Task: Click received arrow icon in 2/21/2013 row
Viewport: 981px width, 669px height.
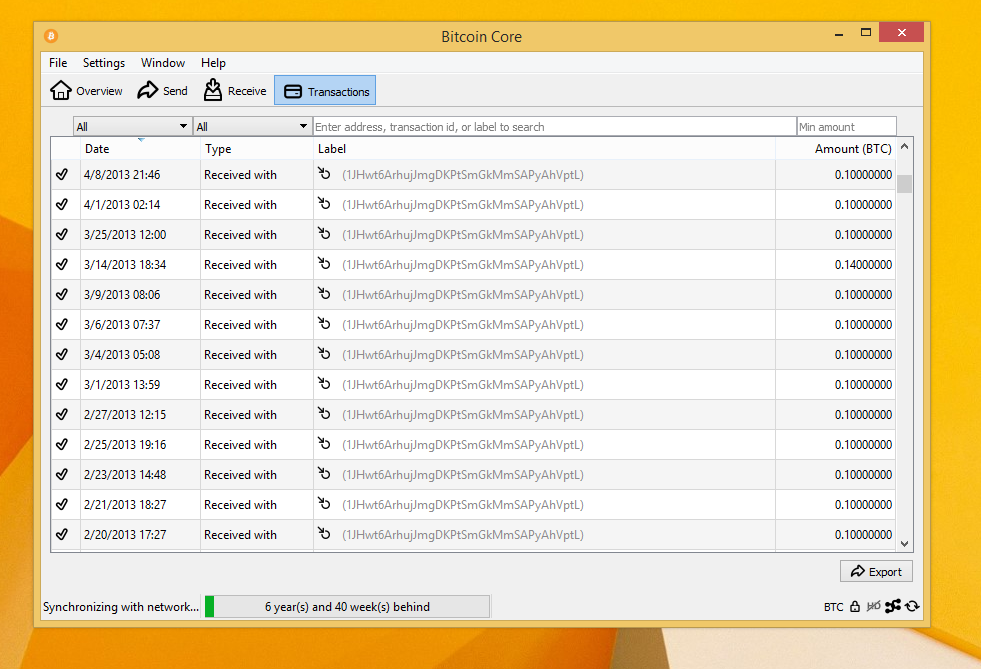Action: [323, 503]
